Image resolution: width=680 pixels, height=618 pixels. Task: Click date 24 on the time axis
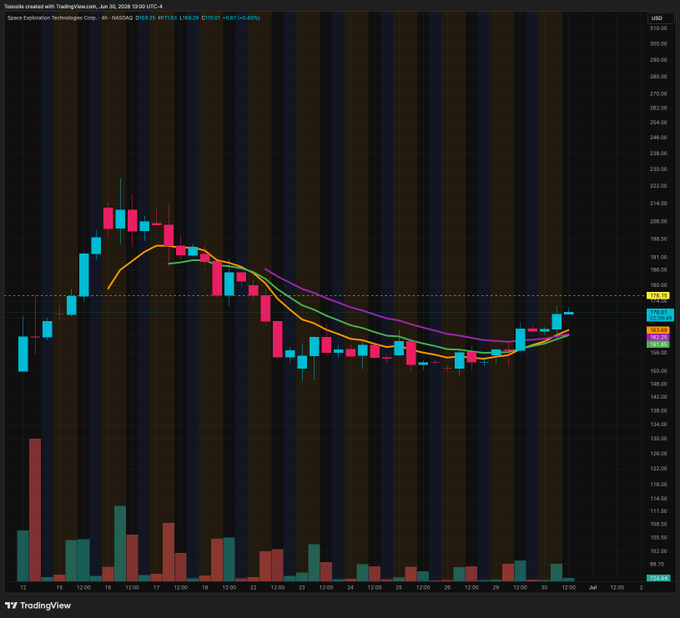[350, 588]
